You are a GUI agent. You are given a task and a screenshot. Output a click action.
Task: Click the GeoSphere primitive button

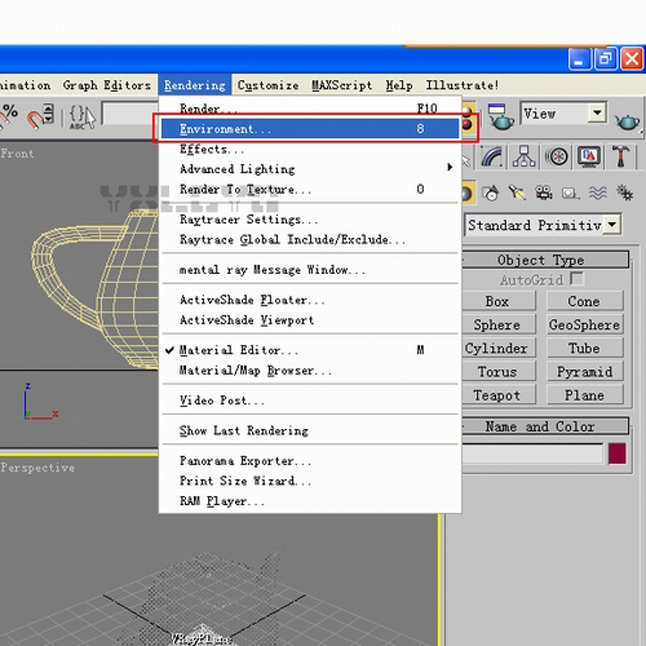(x=585, y=325)
